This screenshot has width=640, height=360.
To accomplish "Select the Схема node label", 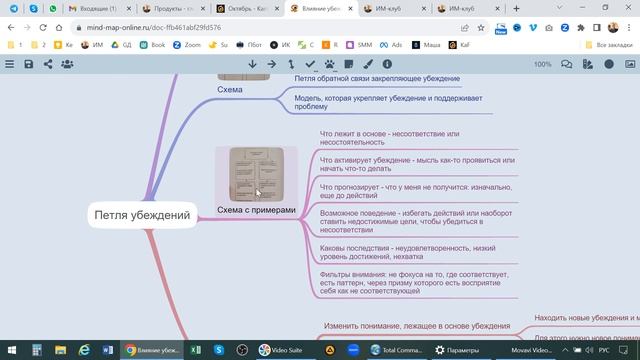I will [230, 89].
